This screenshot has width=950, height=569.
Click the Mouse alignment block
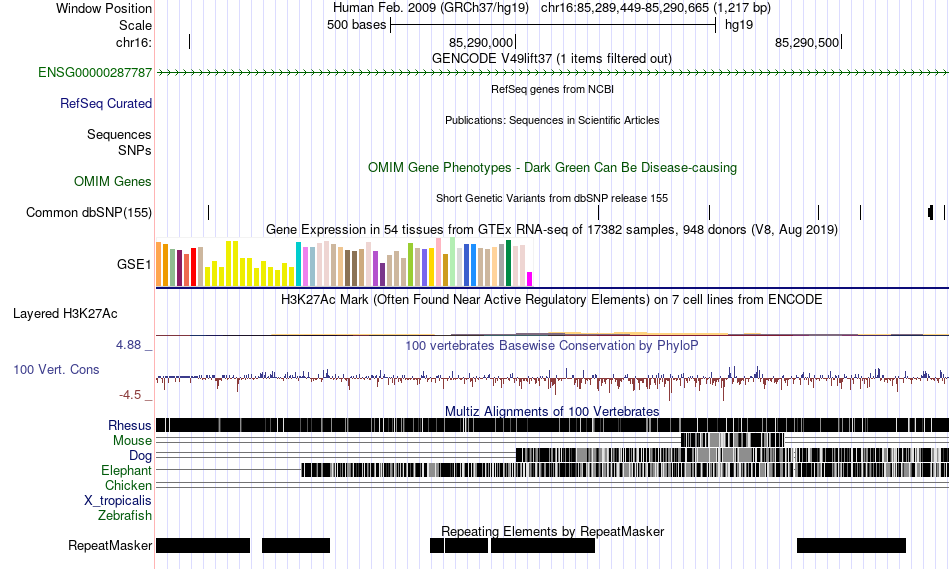click(x=732, y=440)
